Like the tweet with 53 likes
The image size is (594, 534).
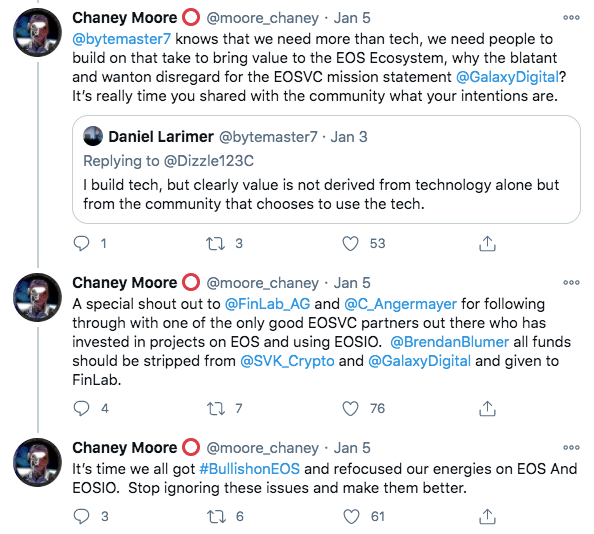point(350,244)
